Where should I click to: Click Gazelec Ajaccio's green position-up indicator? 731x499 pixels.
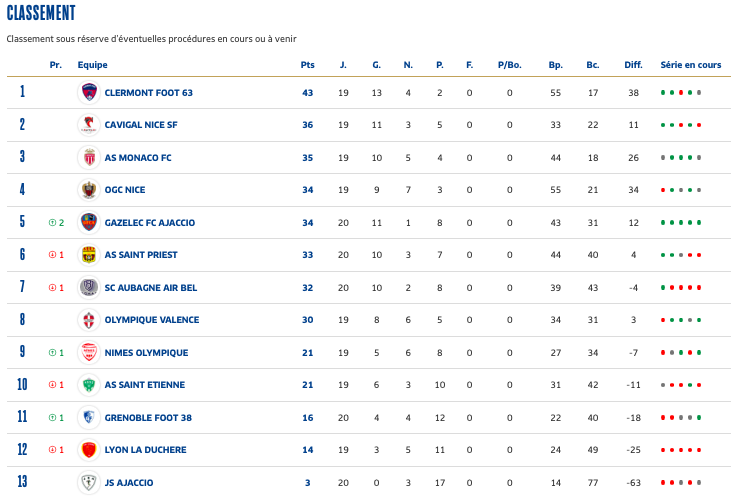click(x=56, y=223)
